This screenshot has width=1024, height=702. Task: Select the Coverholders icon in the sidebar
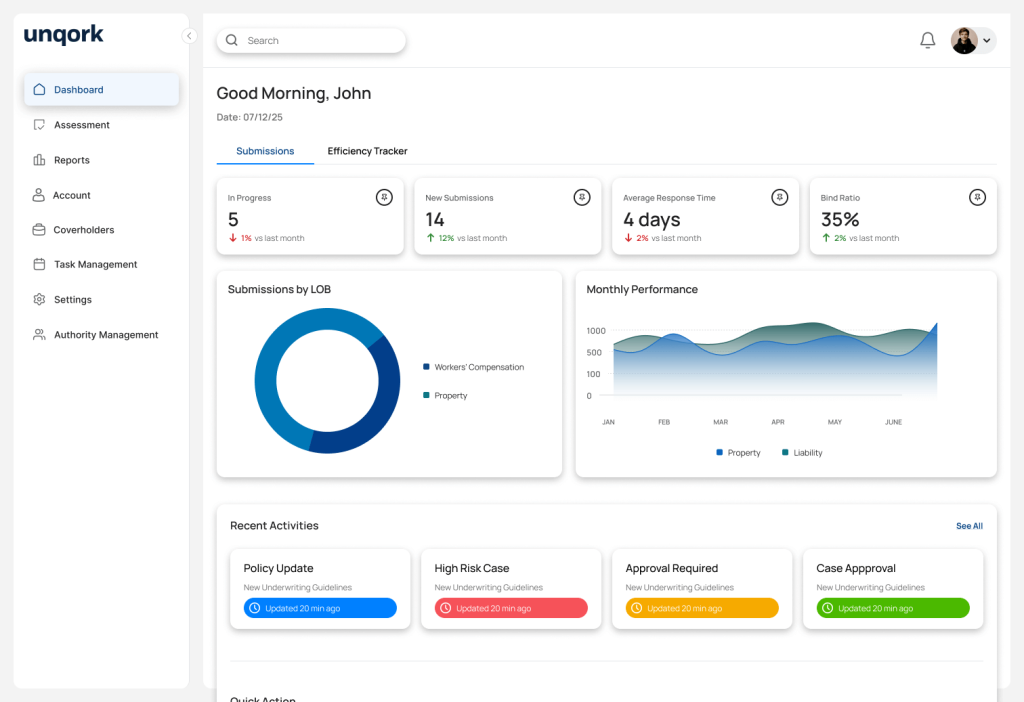pos(39,230)
